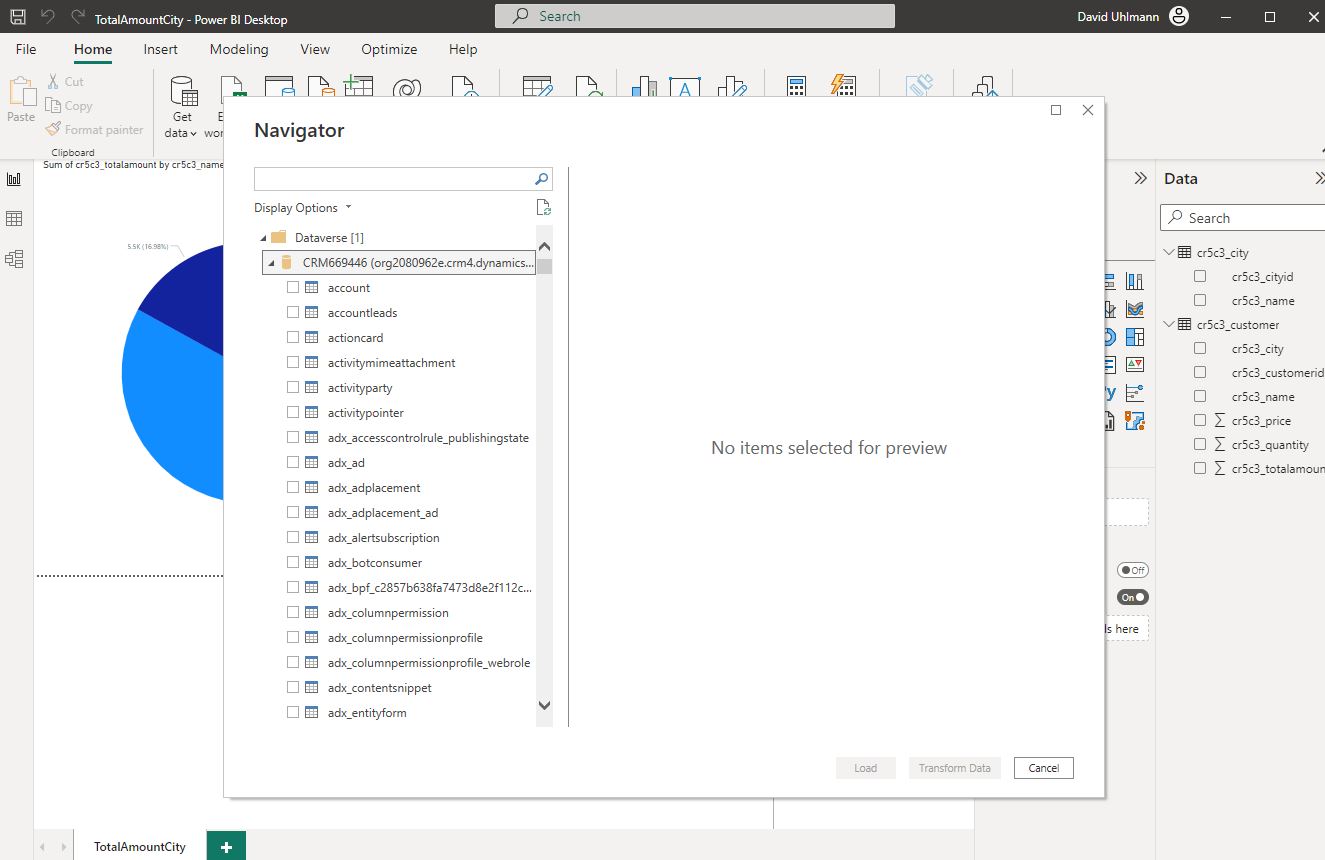Open the File menu

point(26,49)
